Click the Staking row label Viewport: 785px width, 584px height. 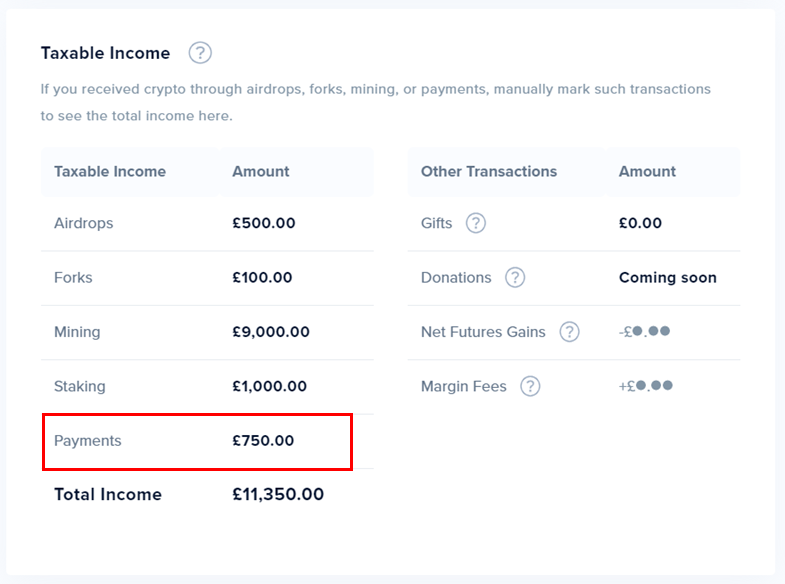[x=80, y=386]
